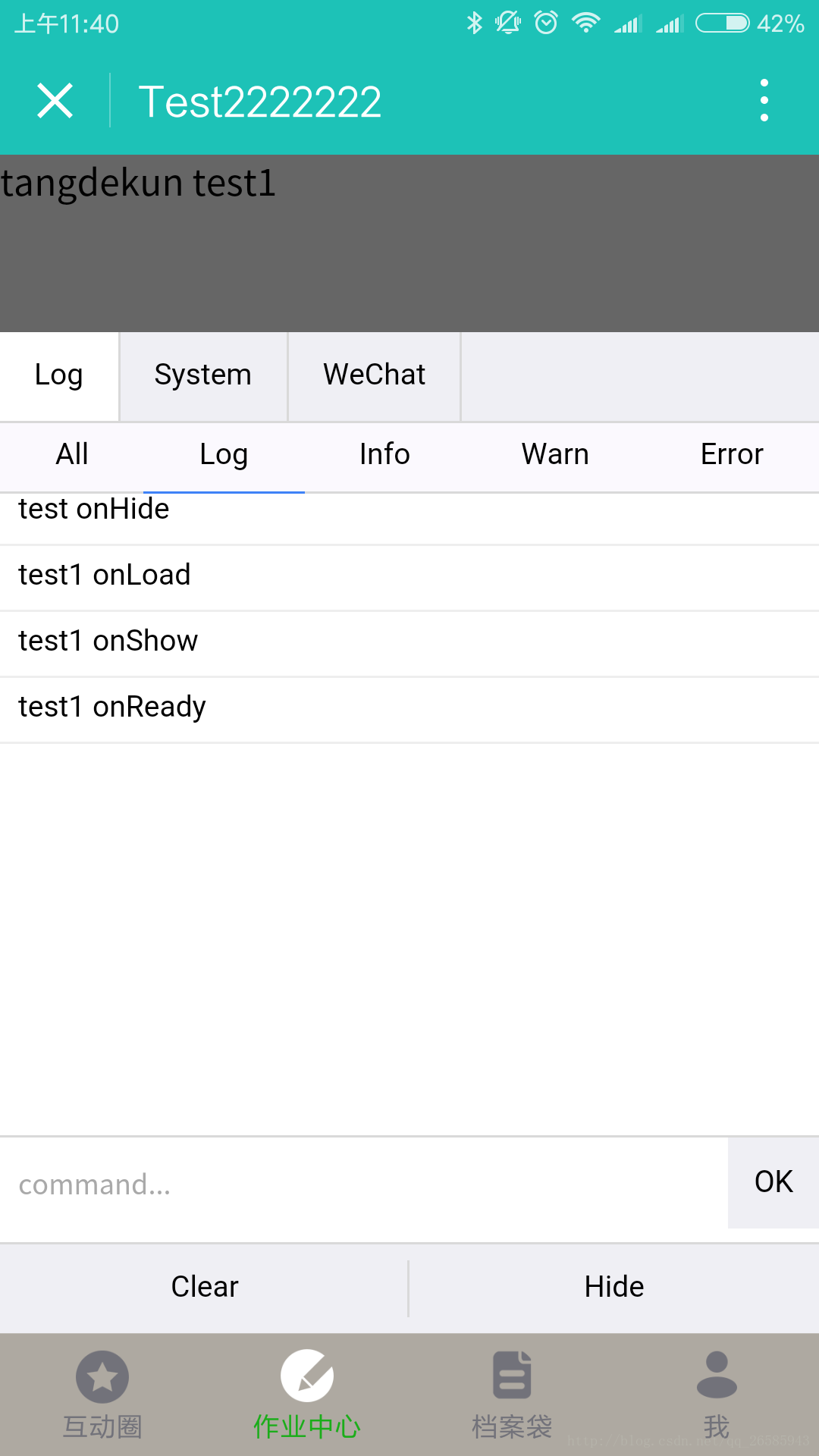
Task: Close the Test2222222 mini program
Action: coord(55,101)
